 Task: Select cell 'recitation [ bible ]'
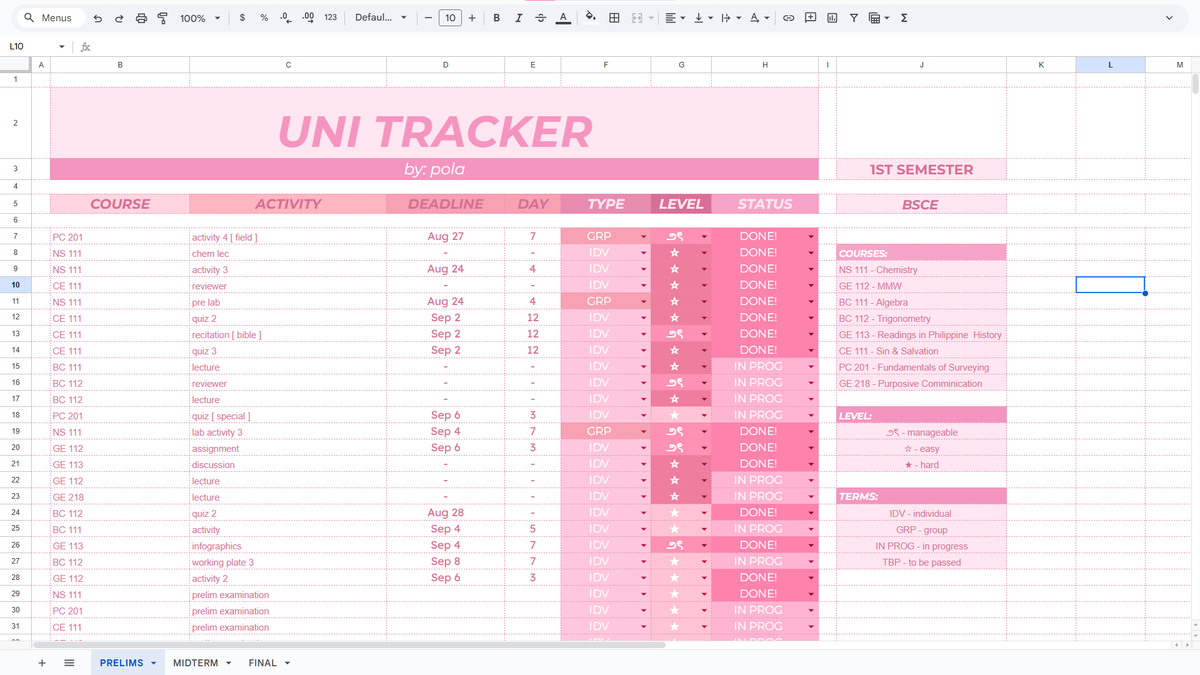[288, 335]
